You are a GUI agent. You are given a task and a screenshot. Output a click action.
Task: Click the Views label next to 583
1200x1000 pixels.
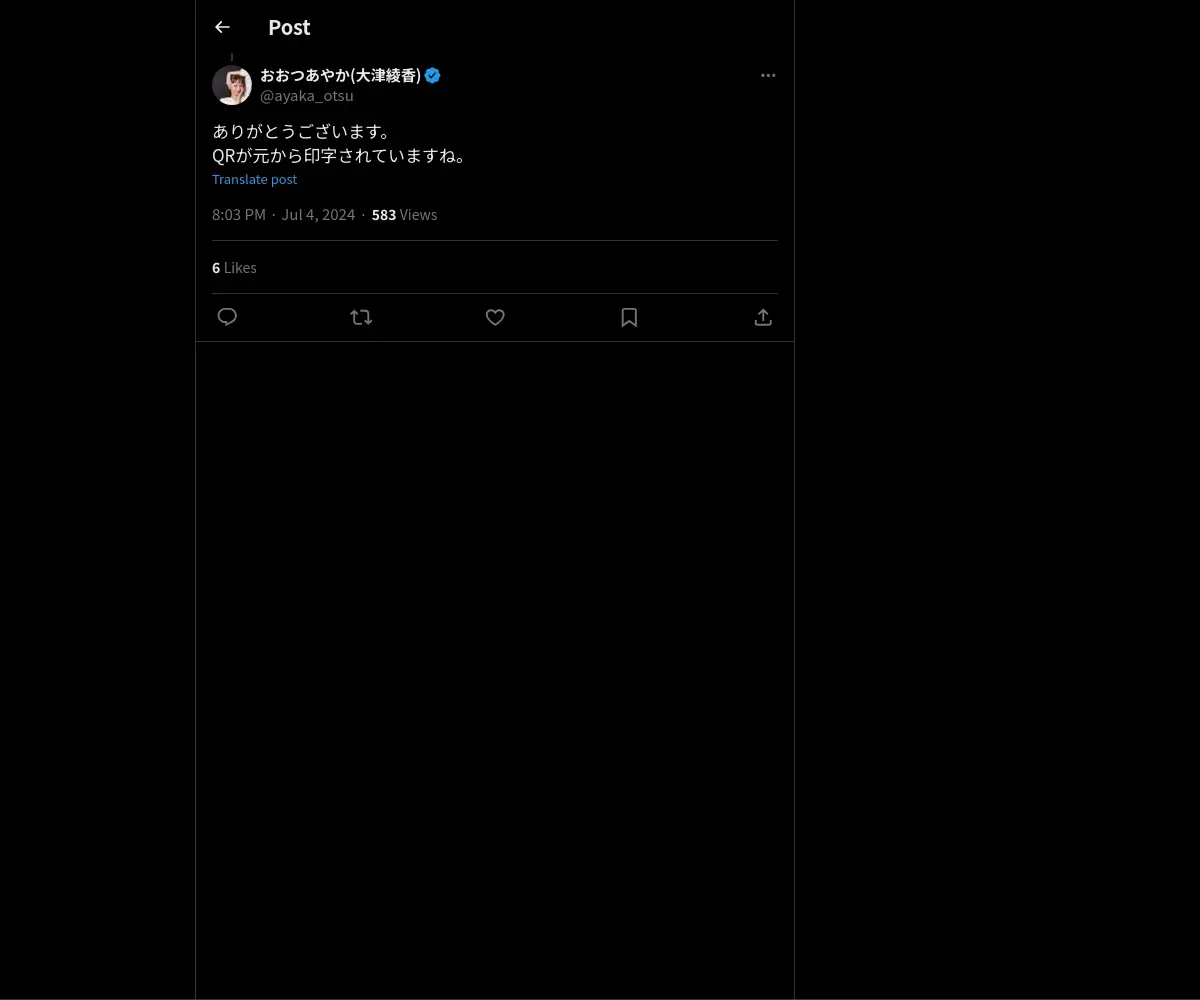click(418, 215)
